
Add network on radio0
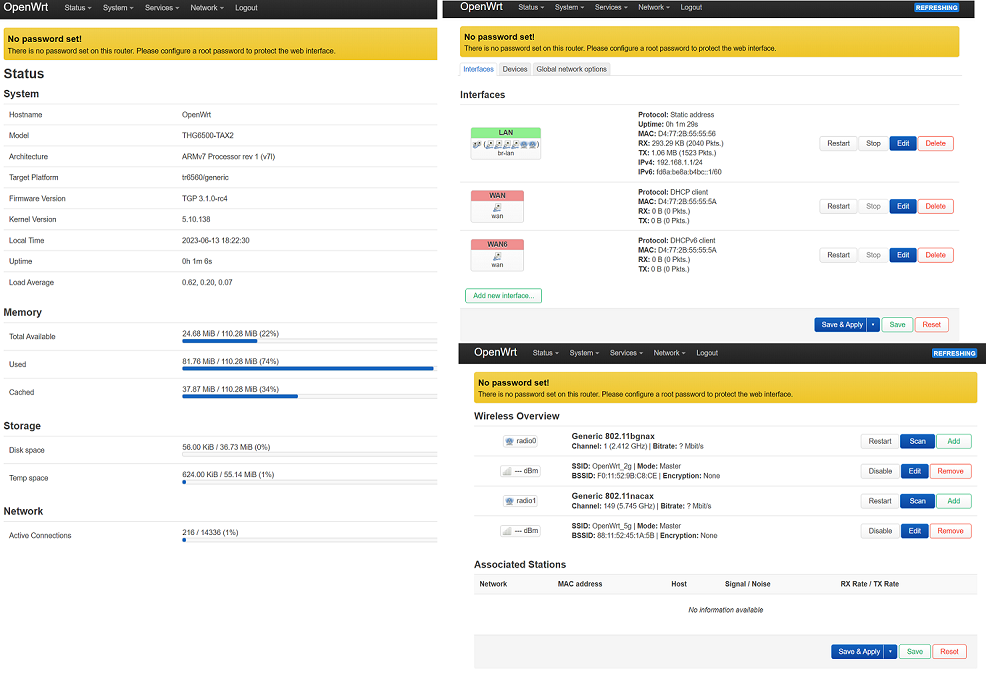click(x=953, y=441)
